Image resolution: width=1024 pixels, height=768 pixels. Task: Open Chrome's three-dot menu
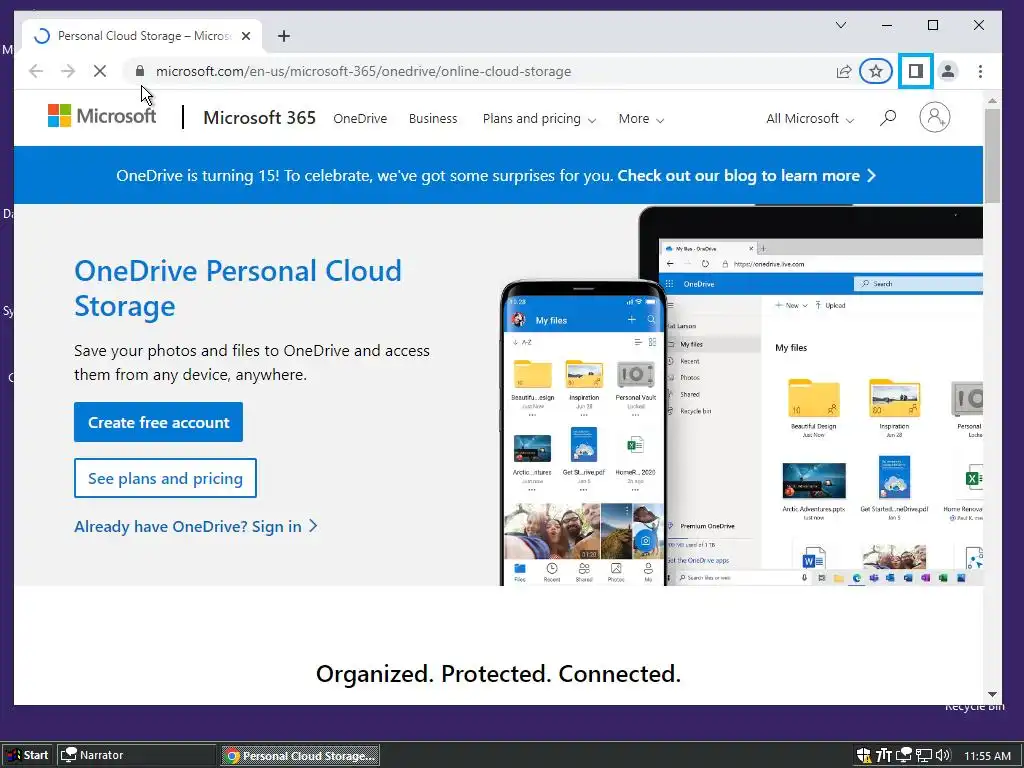(980, 71)
